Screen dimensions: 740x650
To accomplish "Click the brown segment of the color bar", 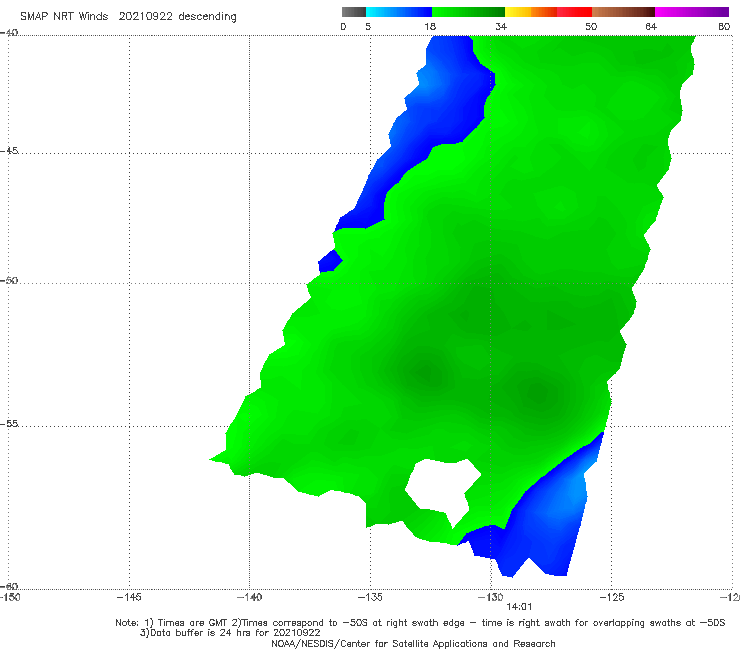I will point(623,12).
